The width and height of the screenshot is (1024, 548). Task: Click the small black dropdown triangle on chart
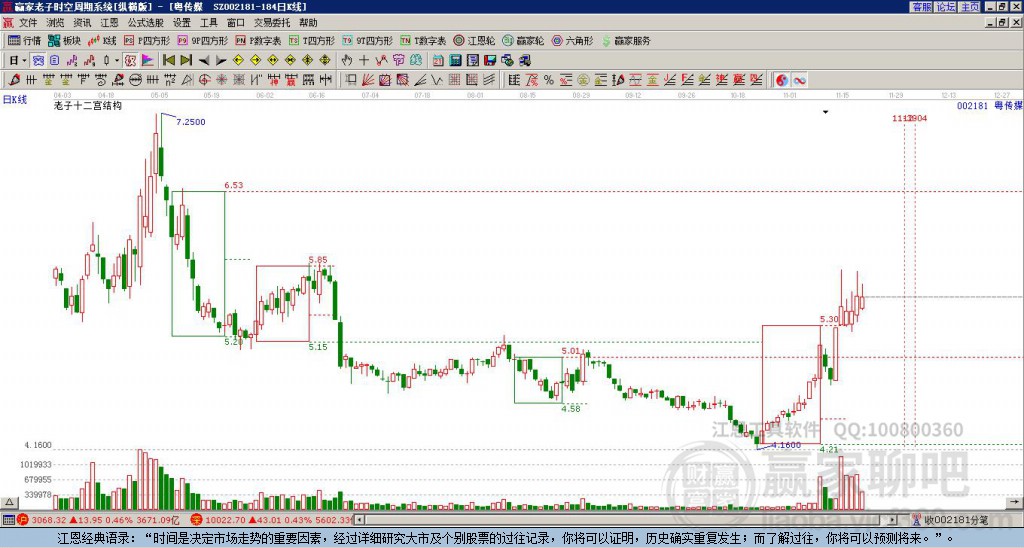(825, 112)
